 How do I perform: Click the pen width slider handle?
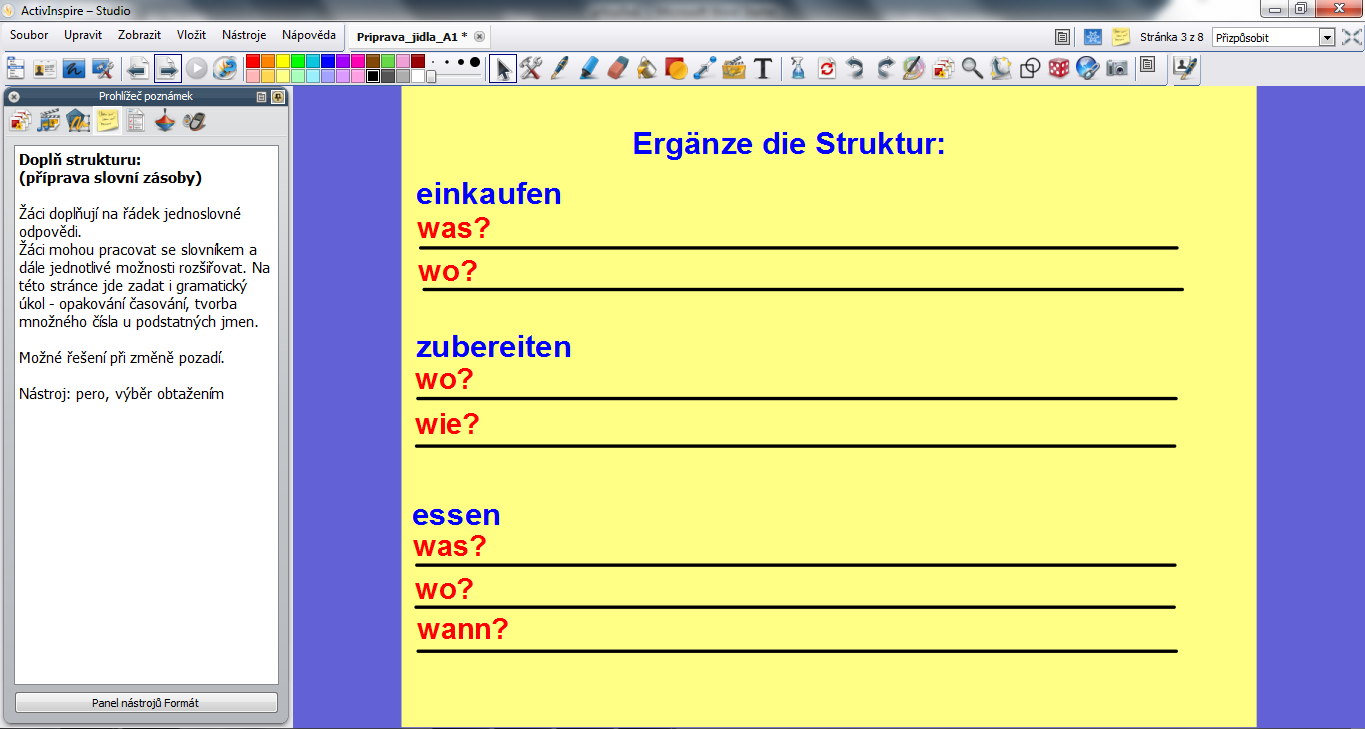point(430,76)
